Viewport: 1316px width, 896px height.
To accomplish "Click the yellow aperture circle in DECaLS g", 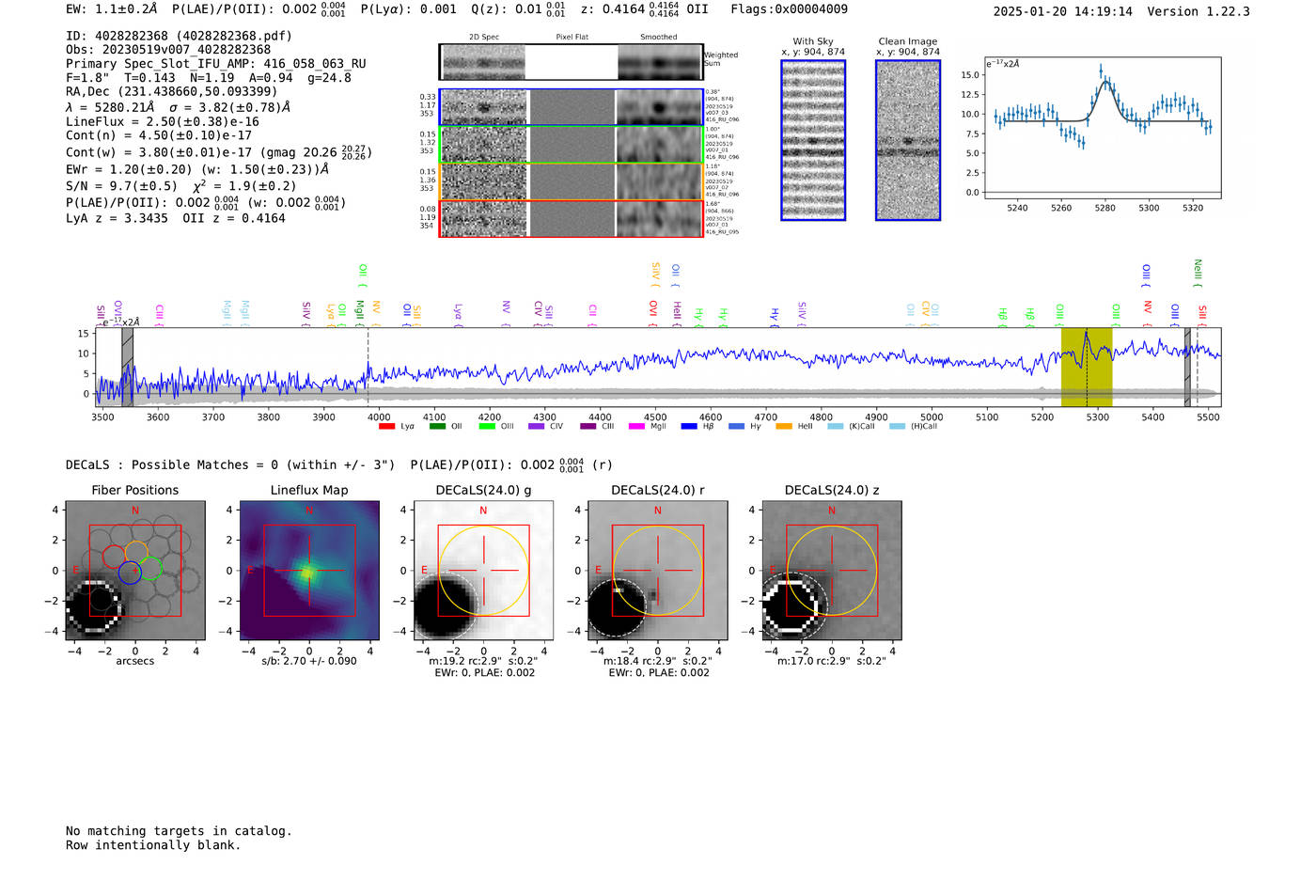I will 483,570.
